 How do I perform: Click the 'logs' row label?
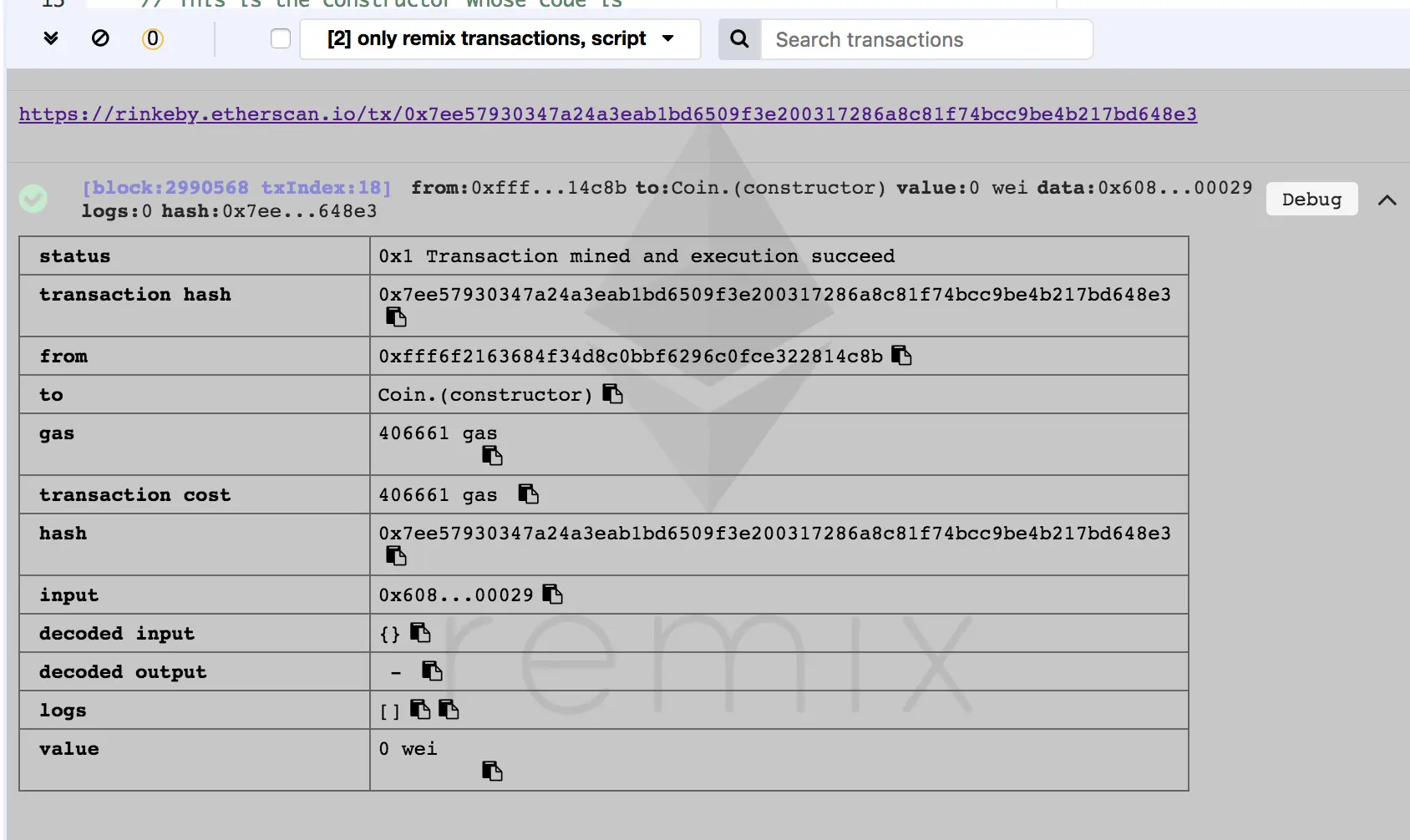63,711
